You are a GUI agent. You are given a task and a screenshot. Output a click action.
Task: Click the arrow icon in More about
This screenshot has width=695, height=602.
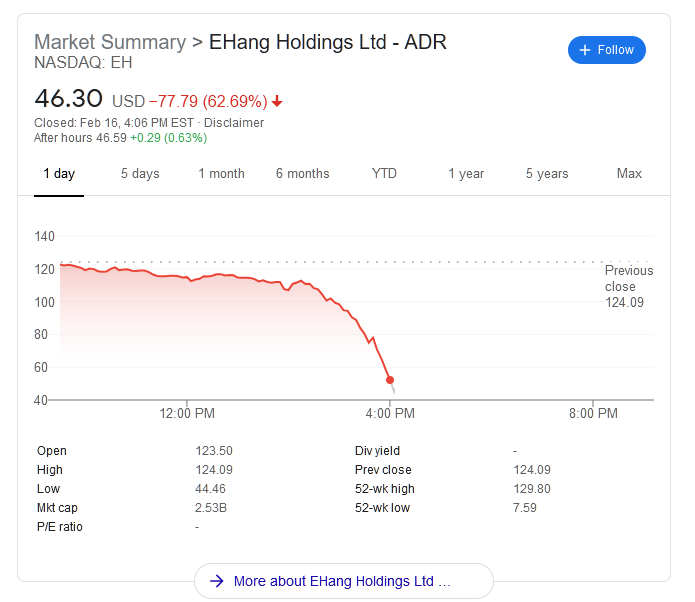point(215,581)
